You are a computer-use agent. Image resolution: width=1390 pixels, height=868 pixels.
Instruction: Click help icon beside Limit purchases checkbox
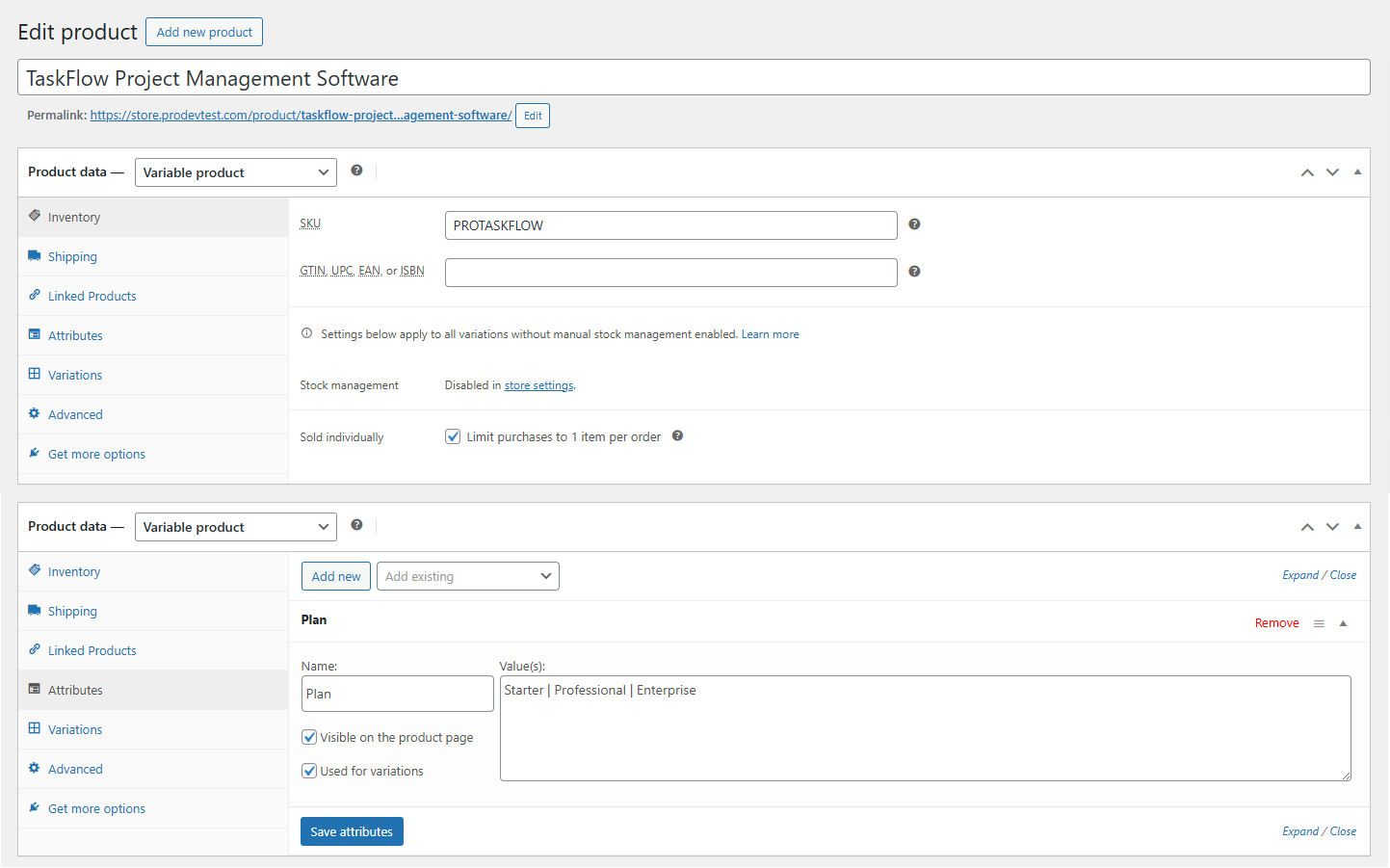click(x=678, y=435)
